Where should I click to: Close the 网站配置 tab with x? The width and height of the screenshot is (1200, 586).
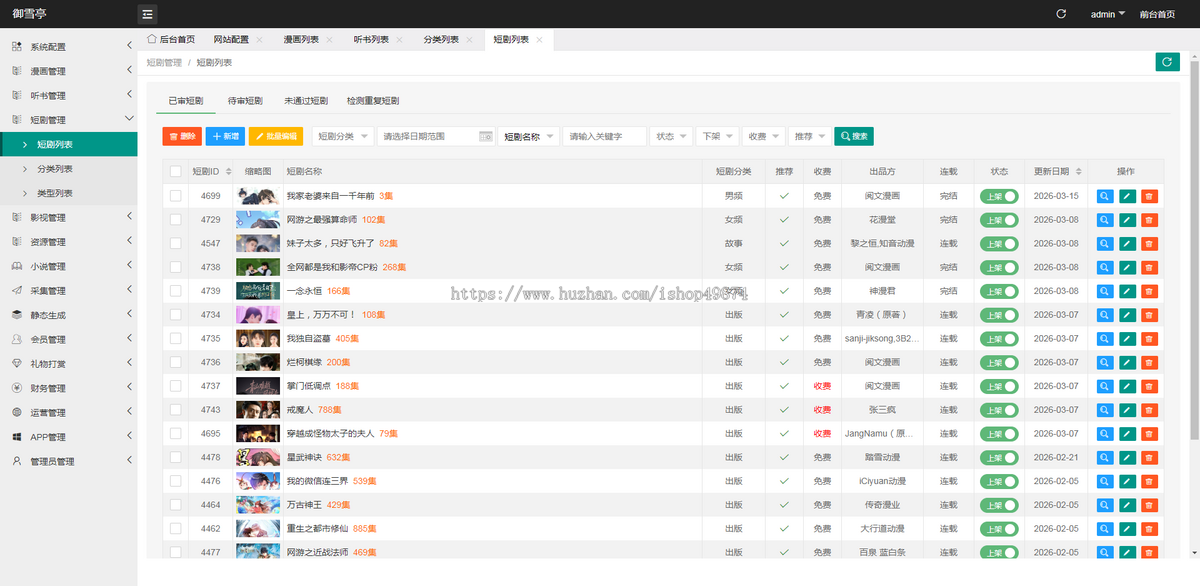click(x=259, y=40)
